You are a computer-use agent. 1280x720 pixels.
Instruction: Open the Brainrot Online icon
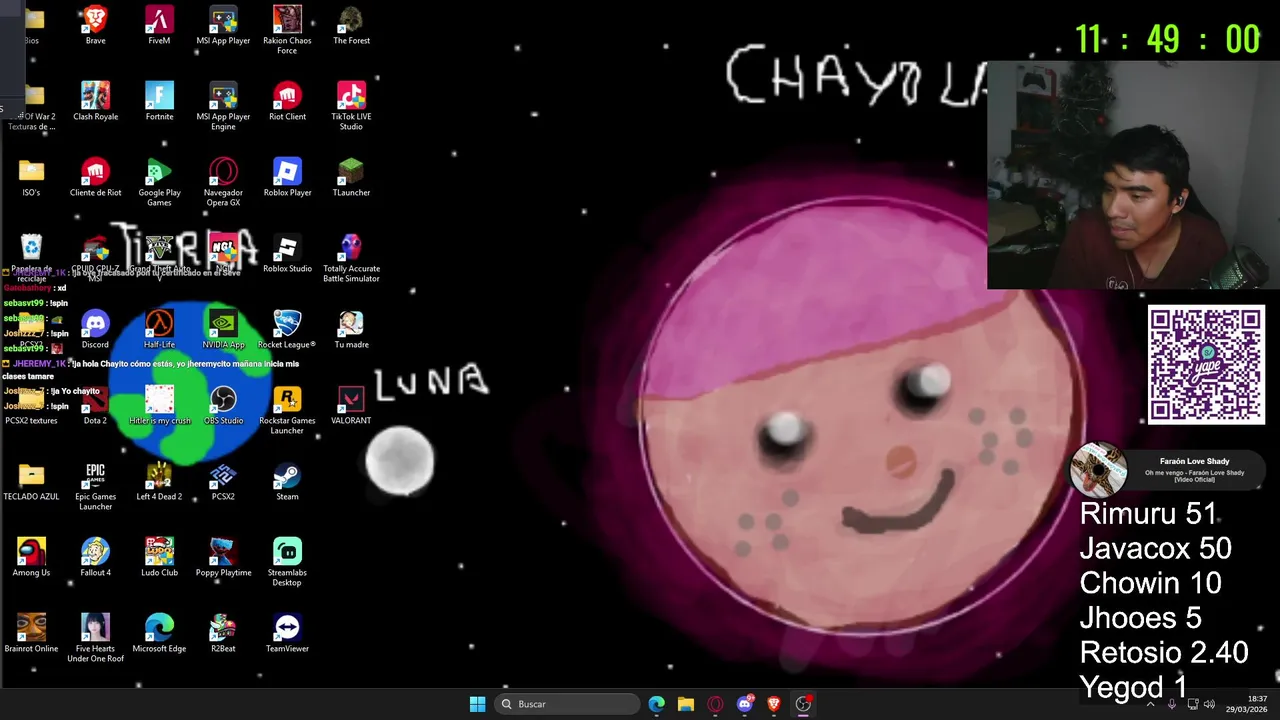31,633
